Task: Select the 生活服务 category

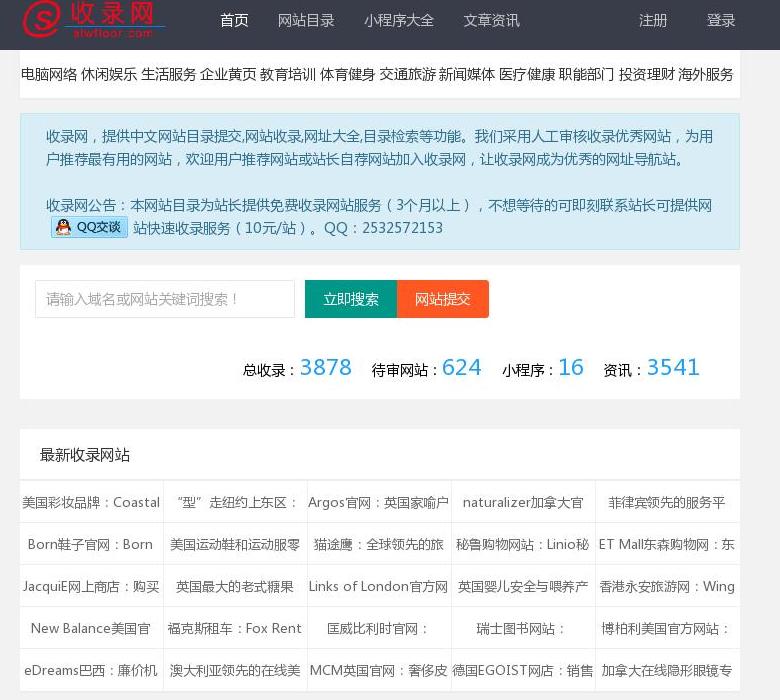Action: (169, 75)
